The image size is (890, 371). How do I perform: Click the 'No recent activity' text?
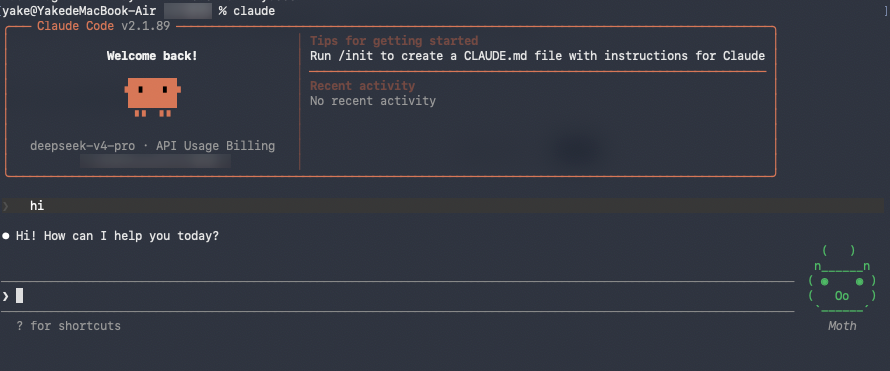pyautogui.click(x=373, y=102)
